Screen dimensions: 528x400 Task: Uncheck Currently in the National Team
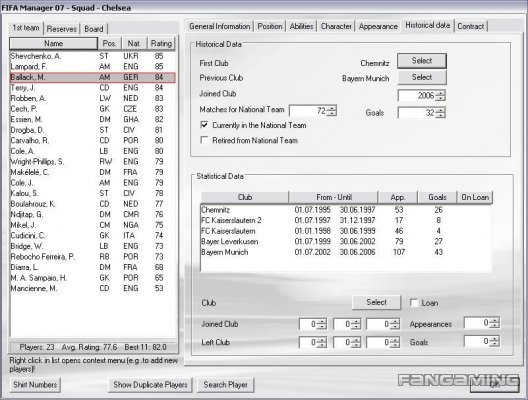[x=204, y=125]
